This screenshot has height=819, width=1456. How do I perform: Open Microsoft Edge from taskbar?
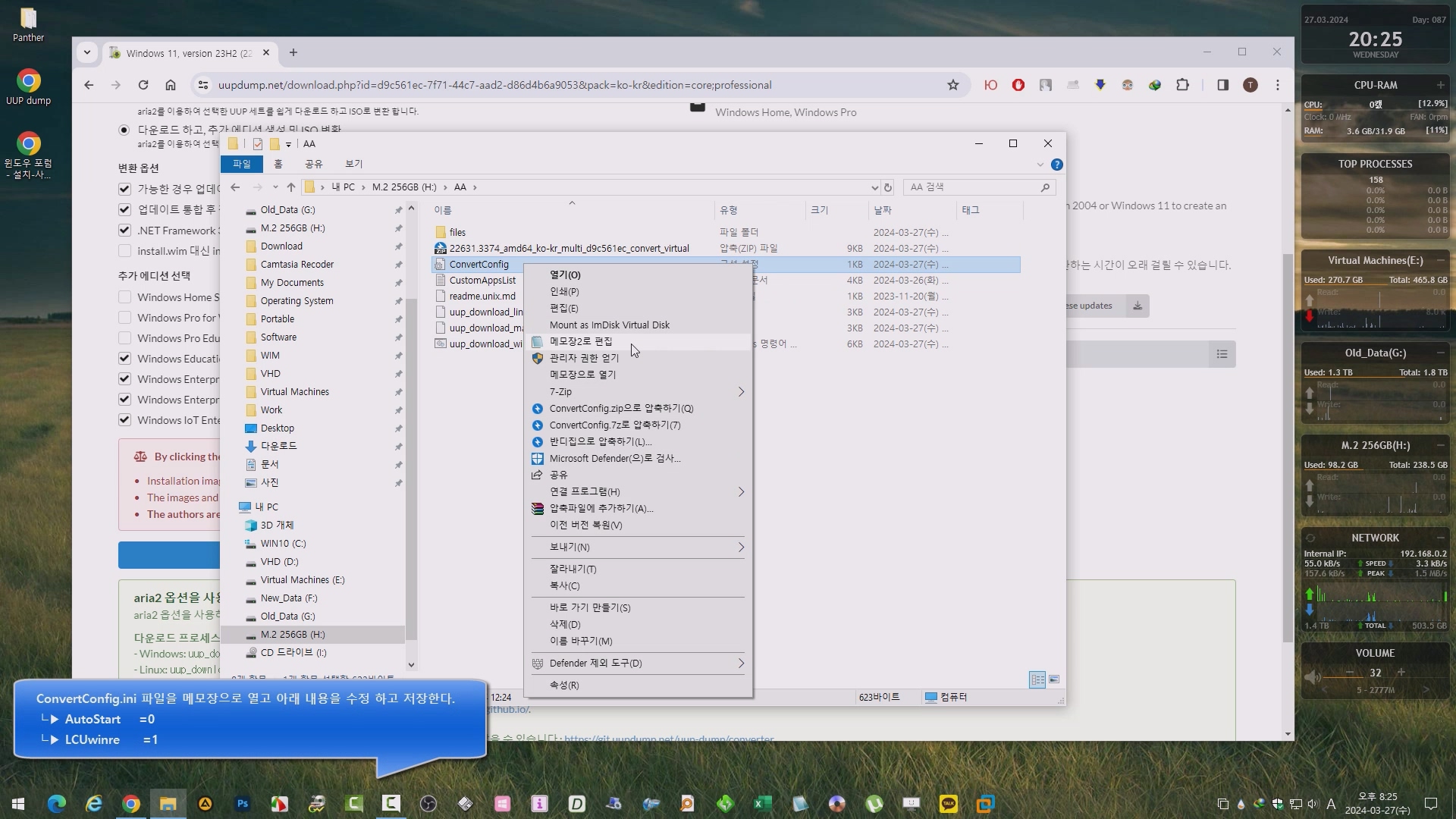coord(57,804)
